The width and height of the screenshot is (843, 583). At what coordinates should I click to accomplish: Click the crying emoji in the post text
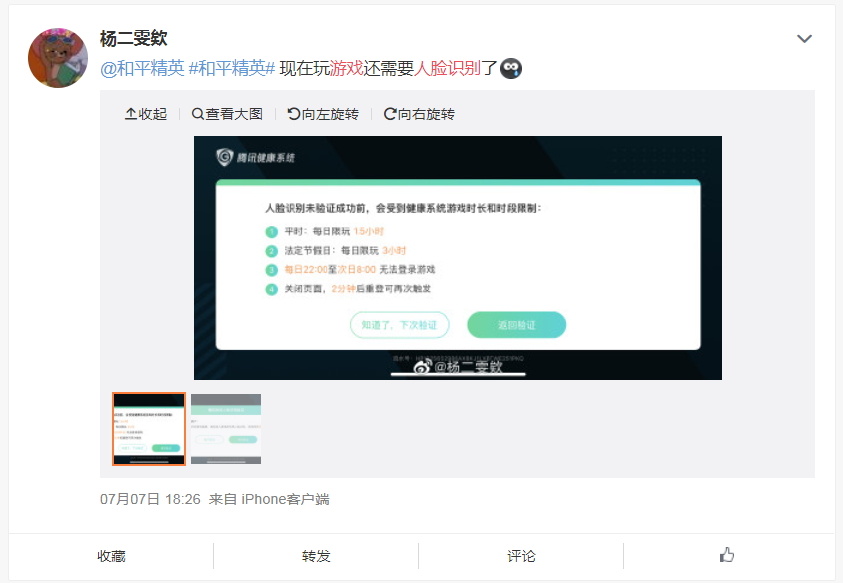tap(511, 68)
